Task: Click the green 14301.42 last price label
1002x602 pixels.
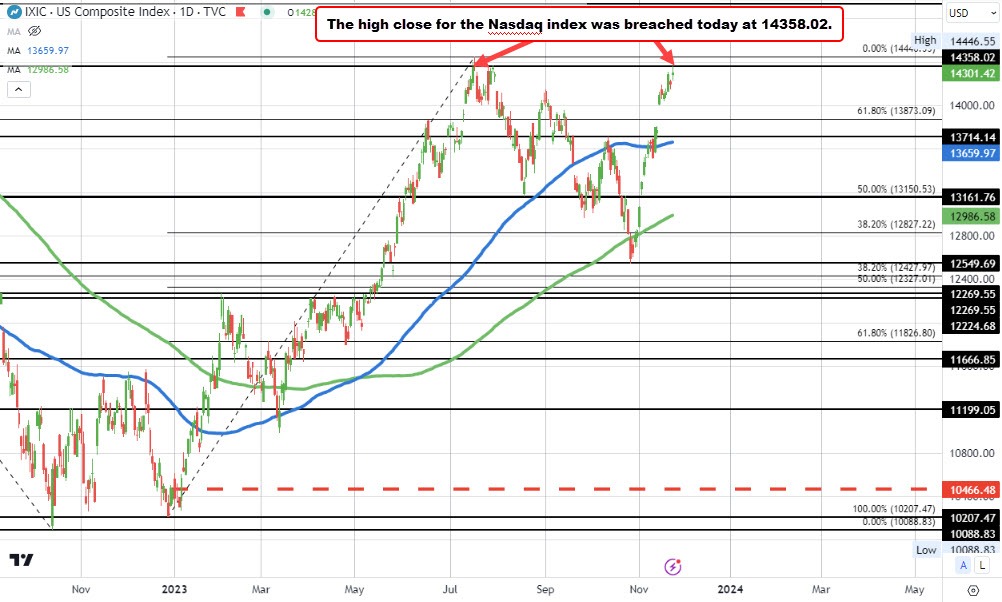Action: [972, 73]
